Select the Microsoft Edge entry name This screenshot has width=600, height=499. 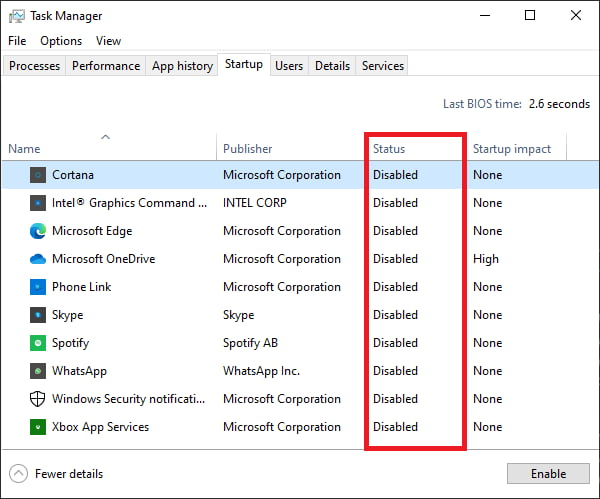click(92, 231)
